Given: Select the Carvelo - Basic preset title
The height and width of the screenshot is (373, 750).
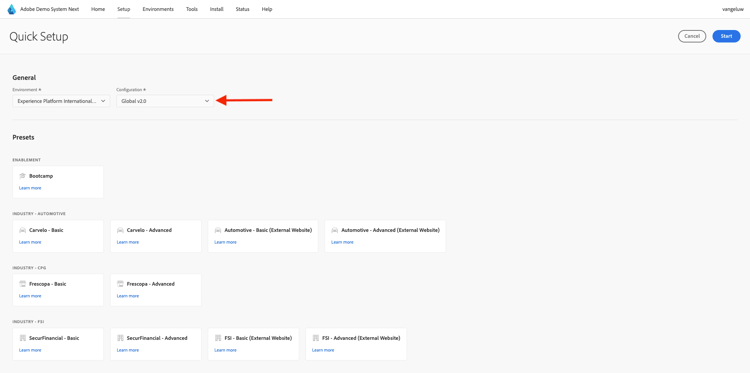Looking at the screenshot, I should coord(46,230).
